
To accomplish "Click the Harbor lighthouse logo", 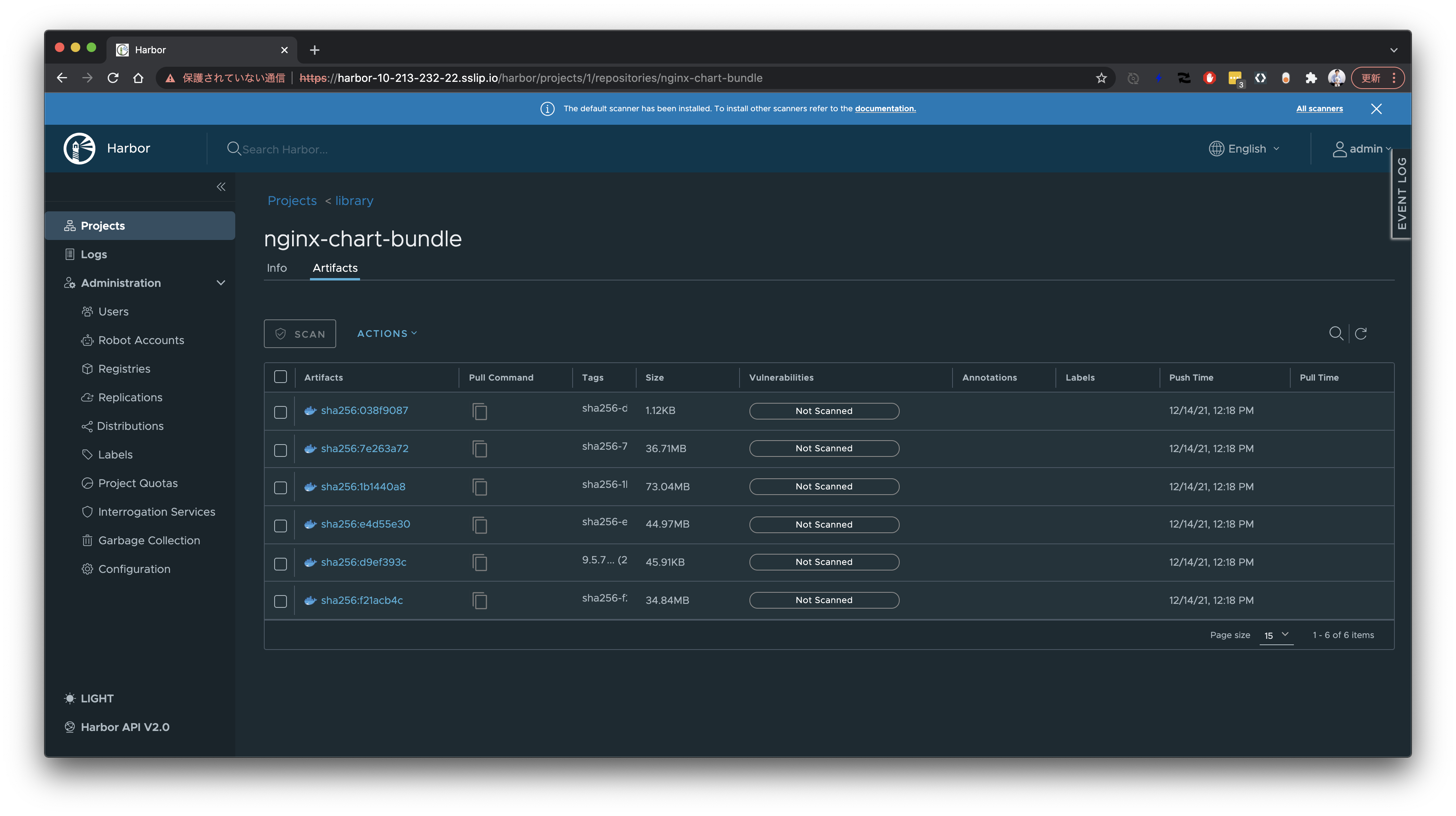I will pyautogui.click(x=79, y=148).
